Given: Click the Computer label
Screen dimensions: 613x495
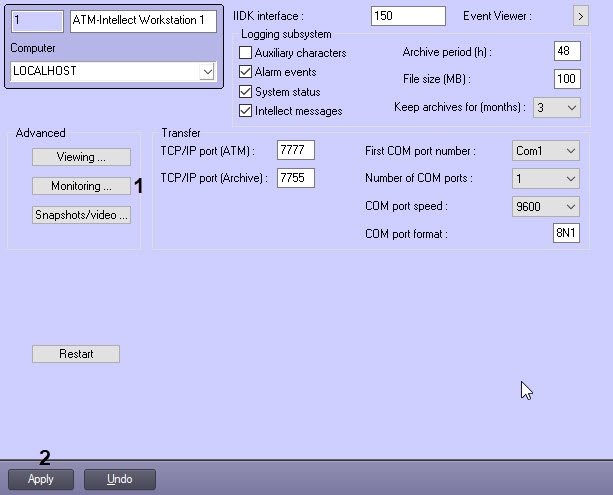Looking at the screenshot, I should point(33,48).
